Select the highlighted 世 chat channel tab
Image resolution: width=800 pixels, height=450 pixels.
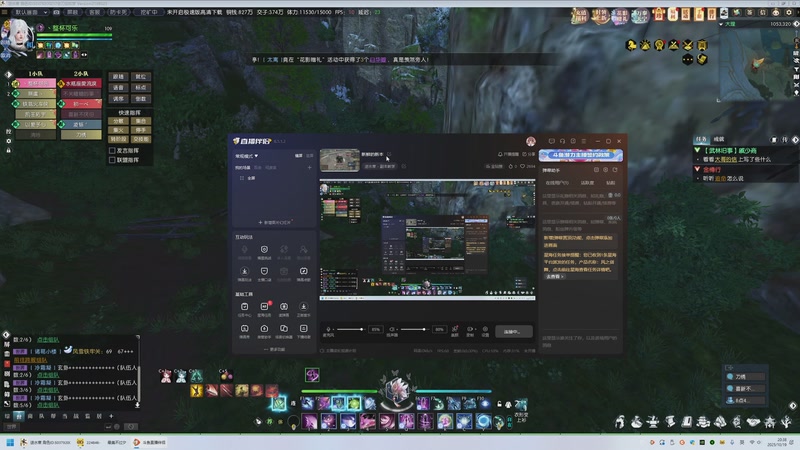coord(19,416)
